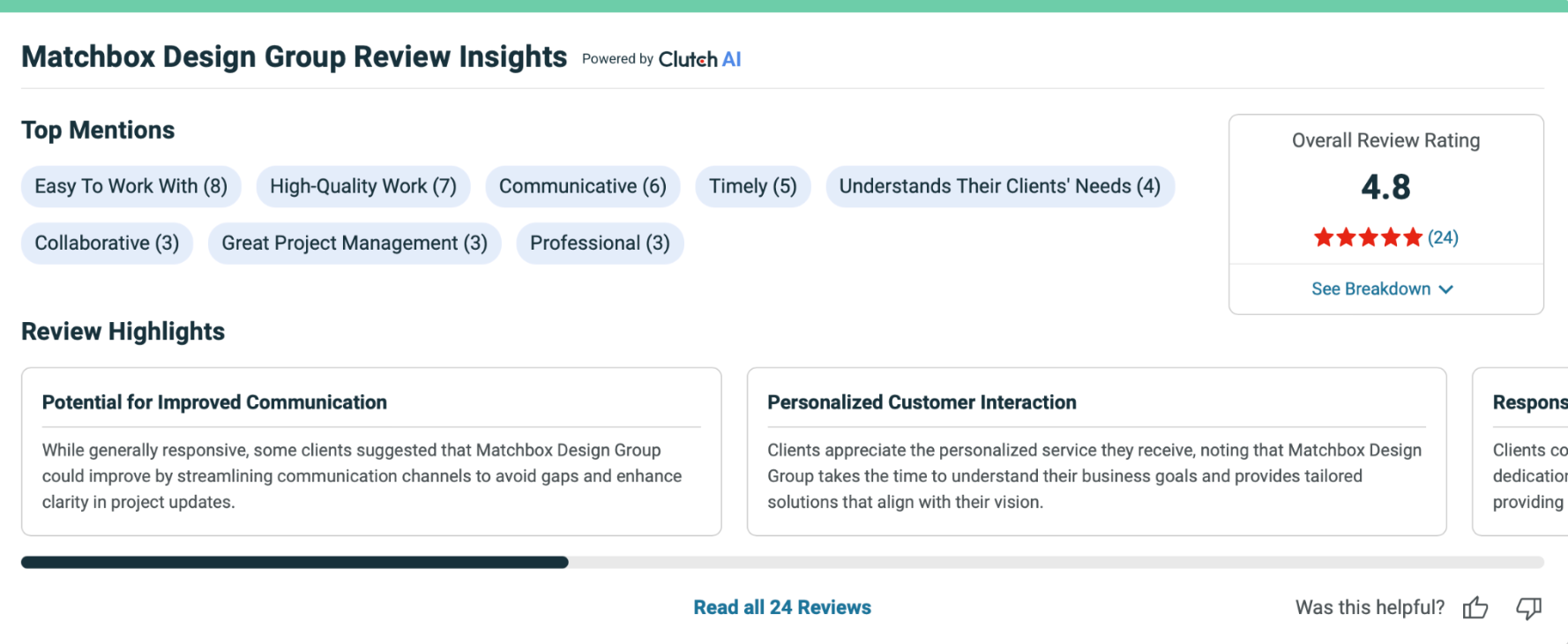Toggle the Communicative (6) mention filter
1568x644 pixels.
click(582, 187)
